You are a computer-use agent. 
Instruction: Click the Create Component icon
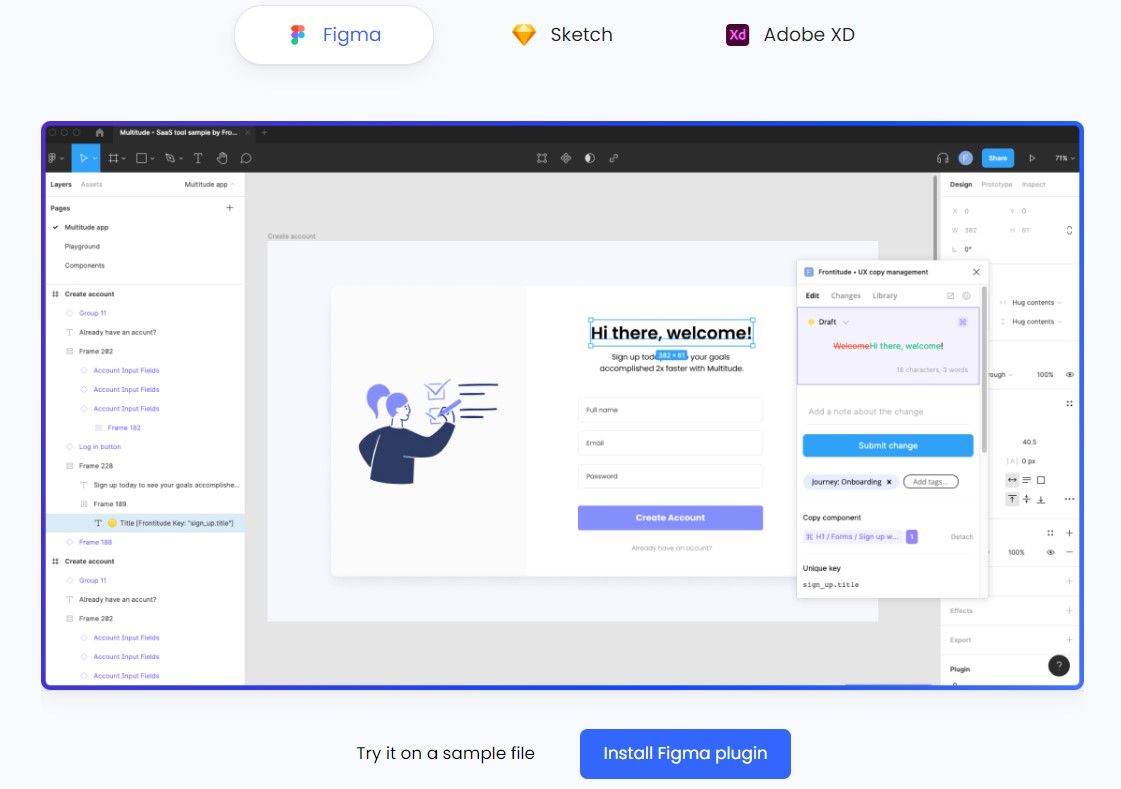click(x=566, y=158)
